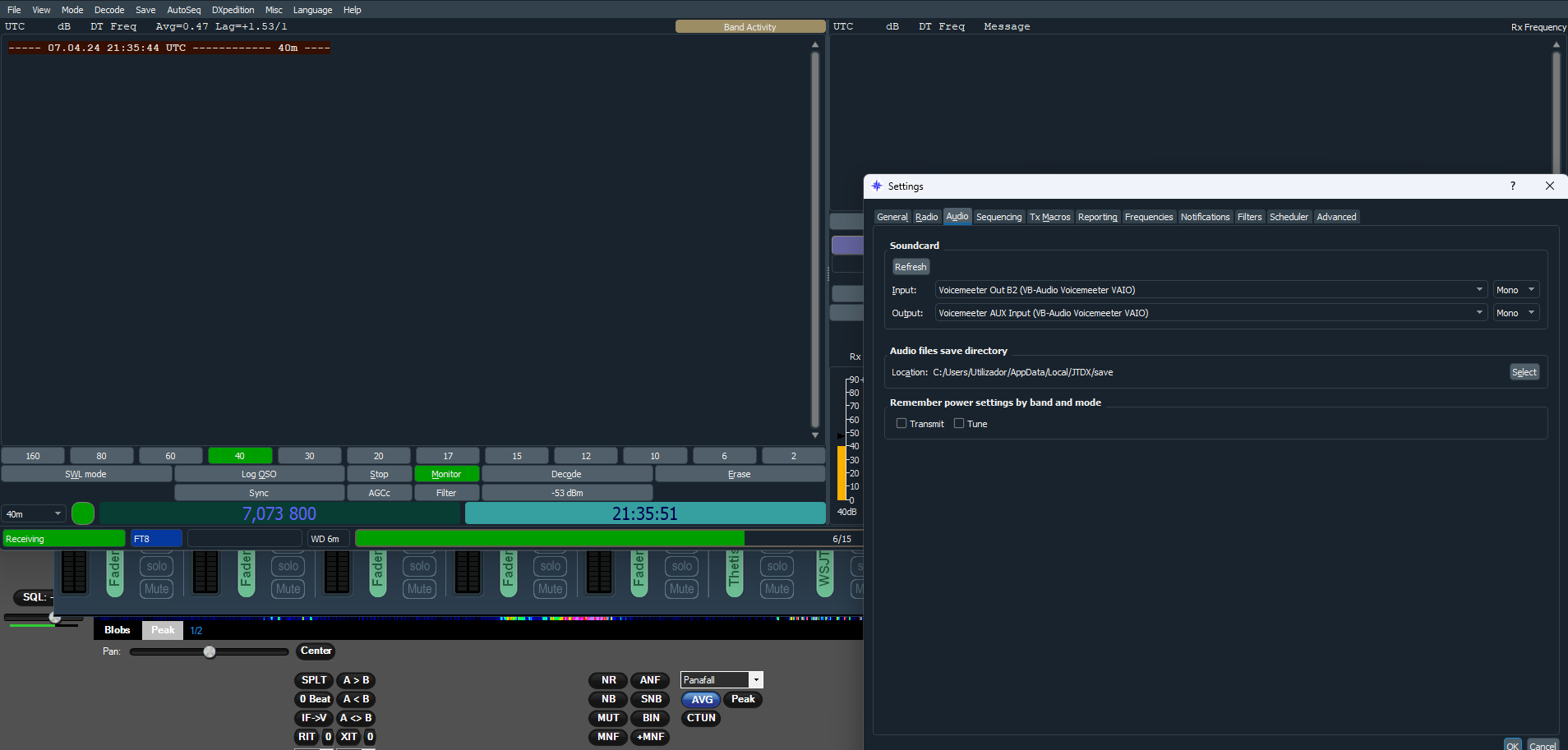Toggle the green Monitor button
Screen dimensions: 1568x750
(446, 474)
